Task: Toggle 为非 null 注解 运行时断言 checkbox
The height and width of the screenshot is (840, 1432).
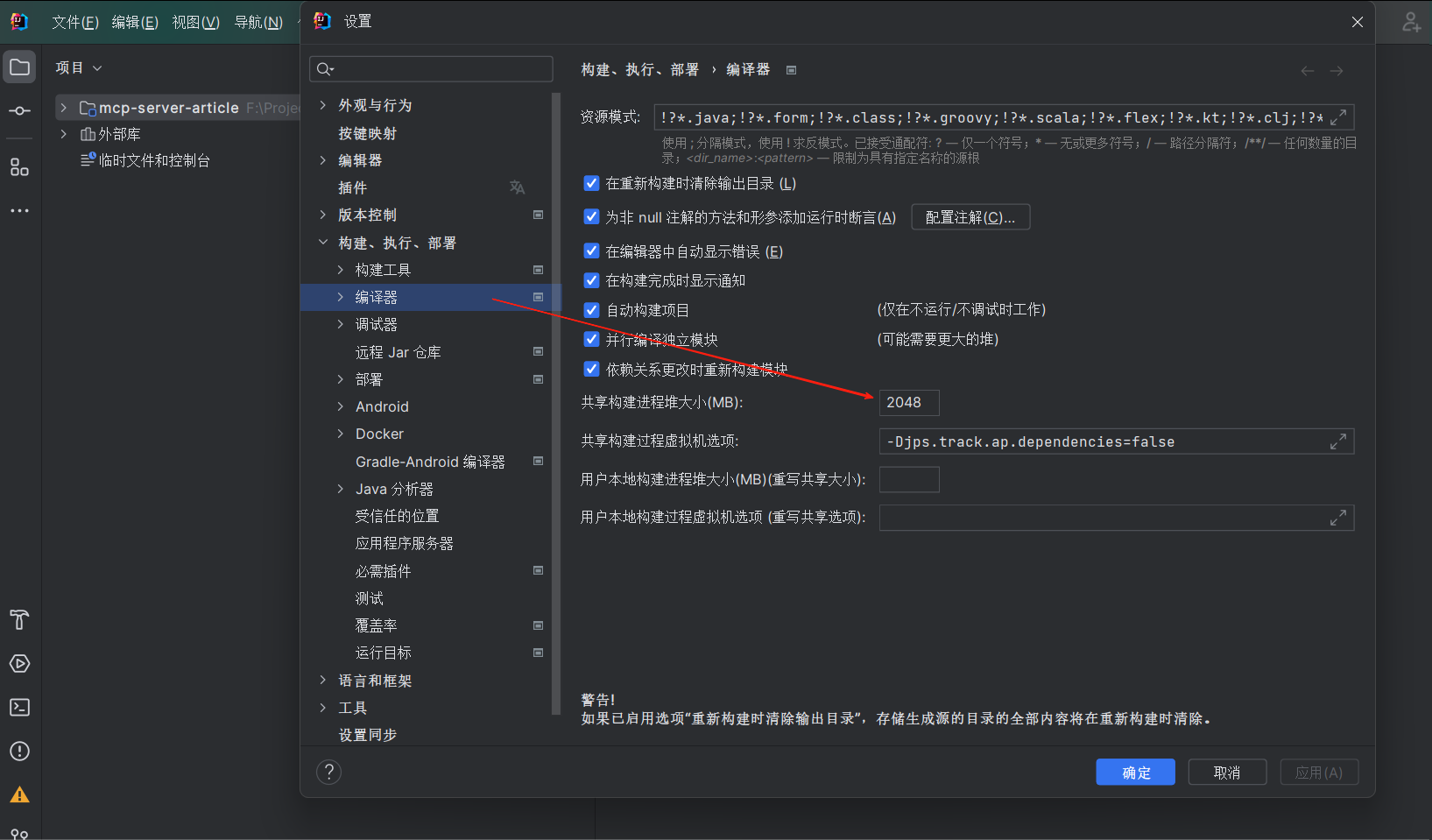Action: pyautogui.click(x=592, y=216)
